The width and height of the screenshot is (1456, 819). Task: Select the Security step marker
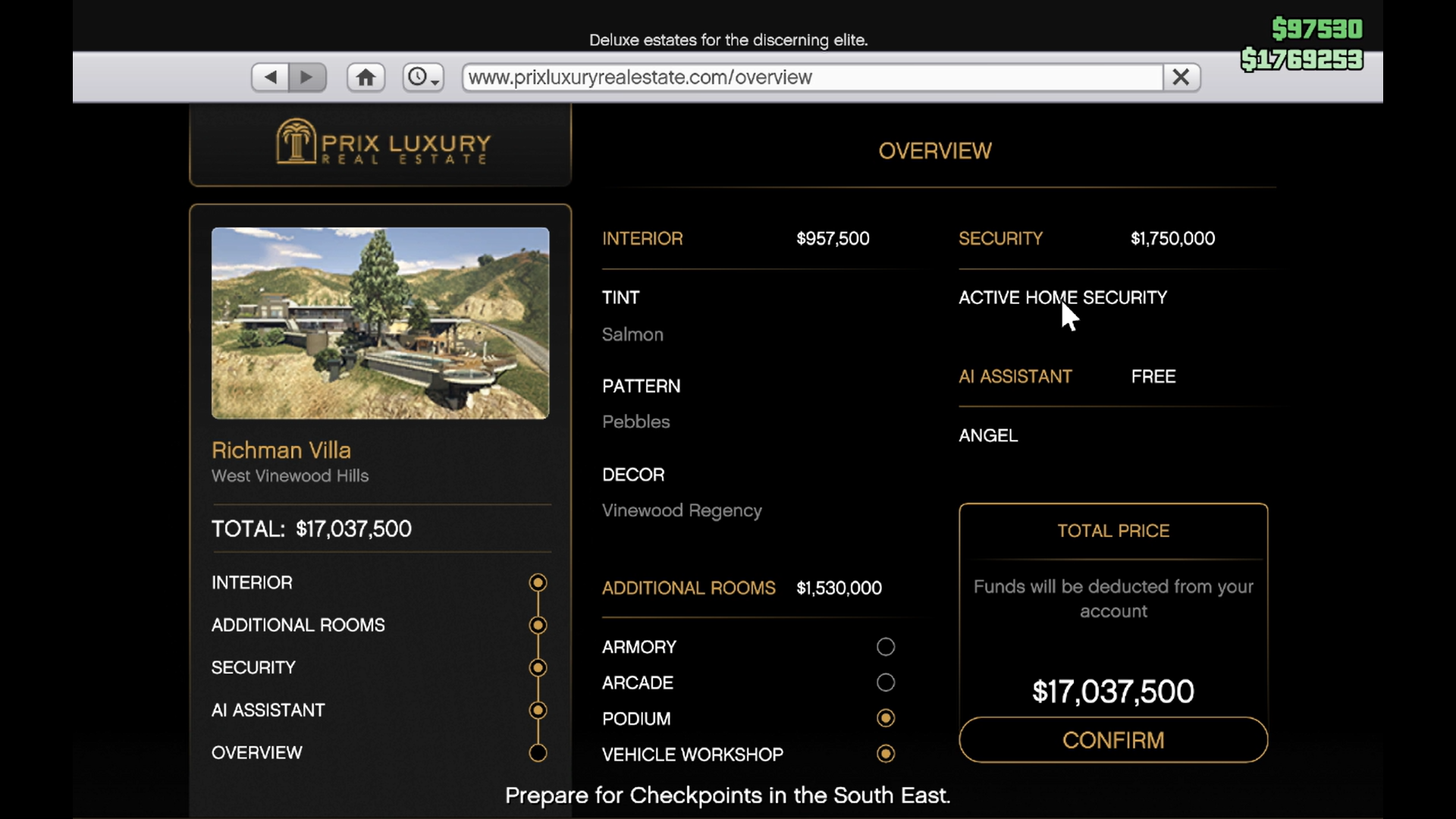point(538,667)
